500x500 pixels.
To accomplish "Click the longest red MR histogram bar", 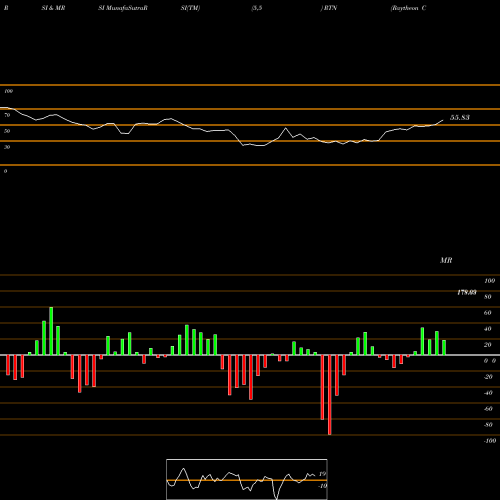I will pos(330,395).
